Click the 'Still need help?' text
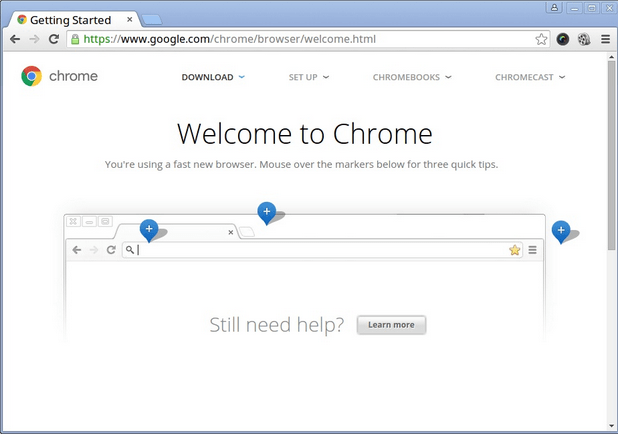The width and height of the screenshot is (618, 434). click(277, 325)
